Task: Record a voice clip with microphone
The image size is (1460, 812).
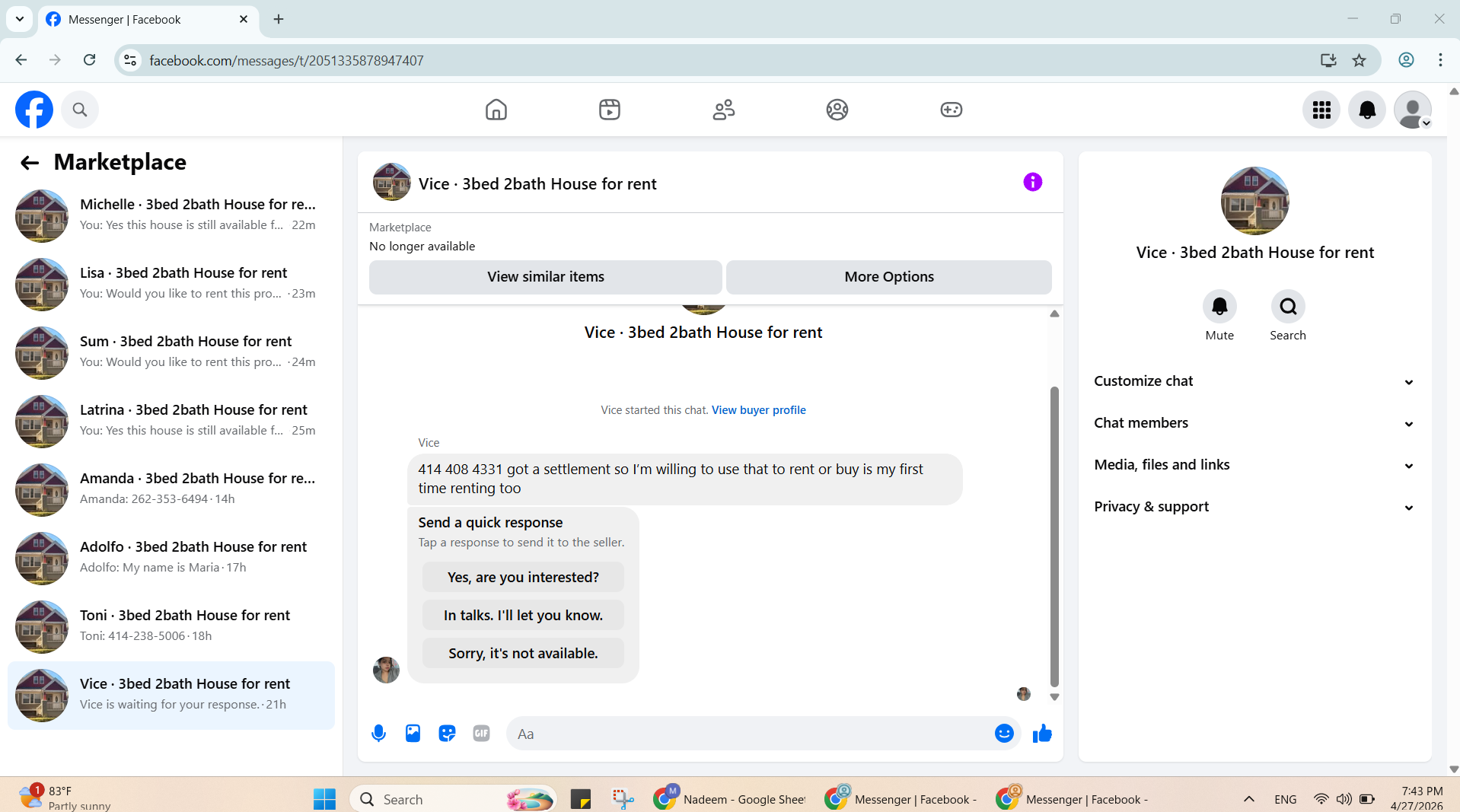Action: (x=378, y=734)
